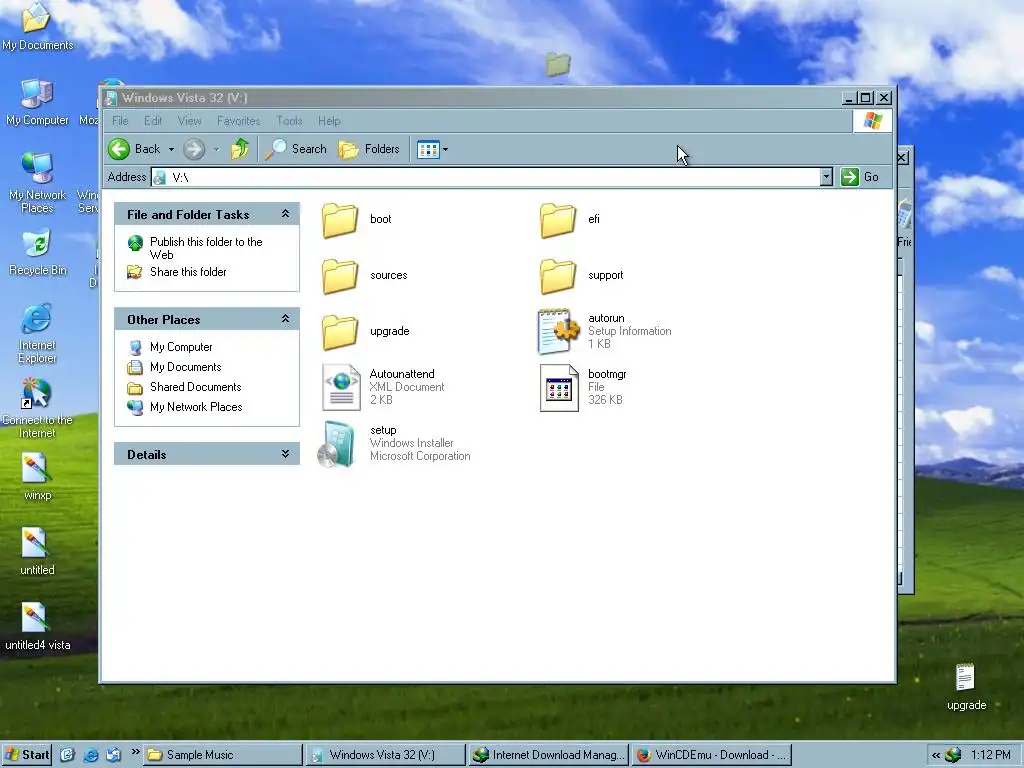Expand the Address bar dropdown
The height and width of the screenshot is (768, 1024).
point(826,177)
